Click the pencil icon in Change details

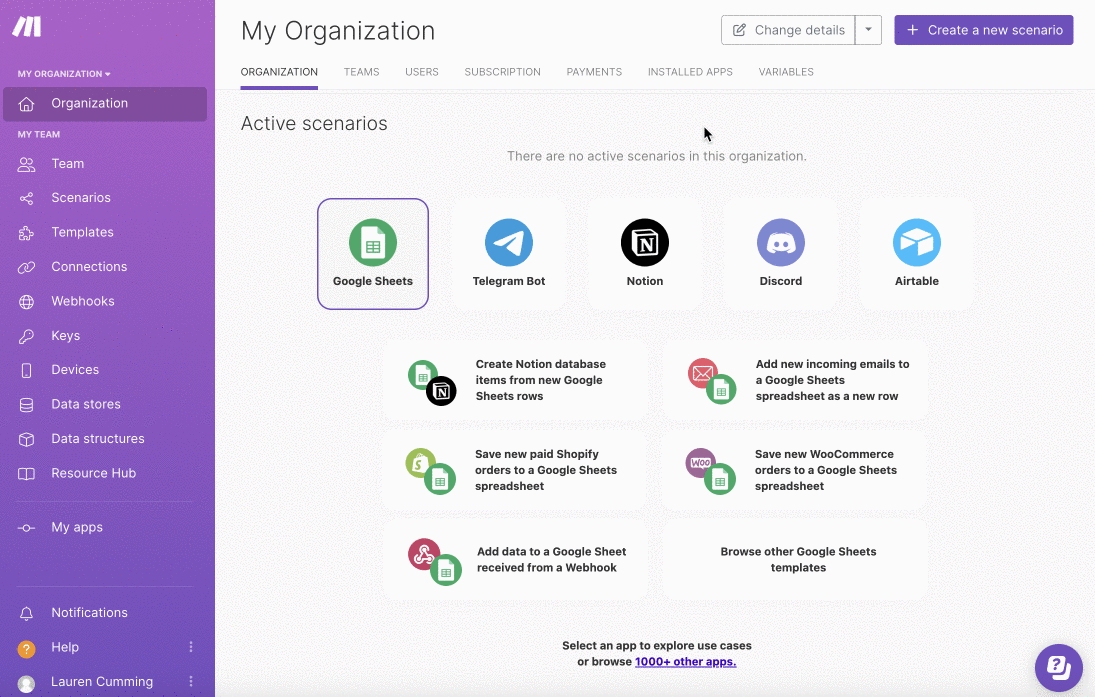739,30
